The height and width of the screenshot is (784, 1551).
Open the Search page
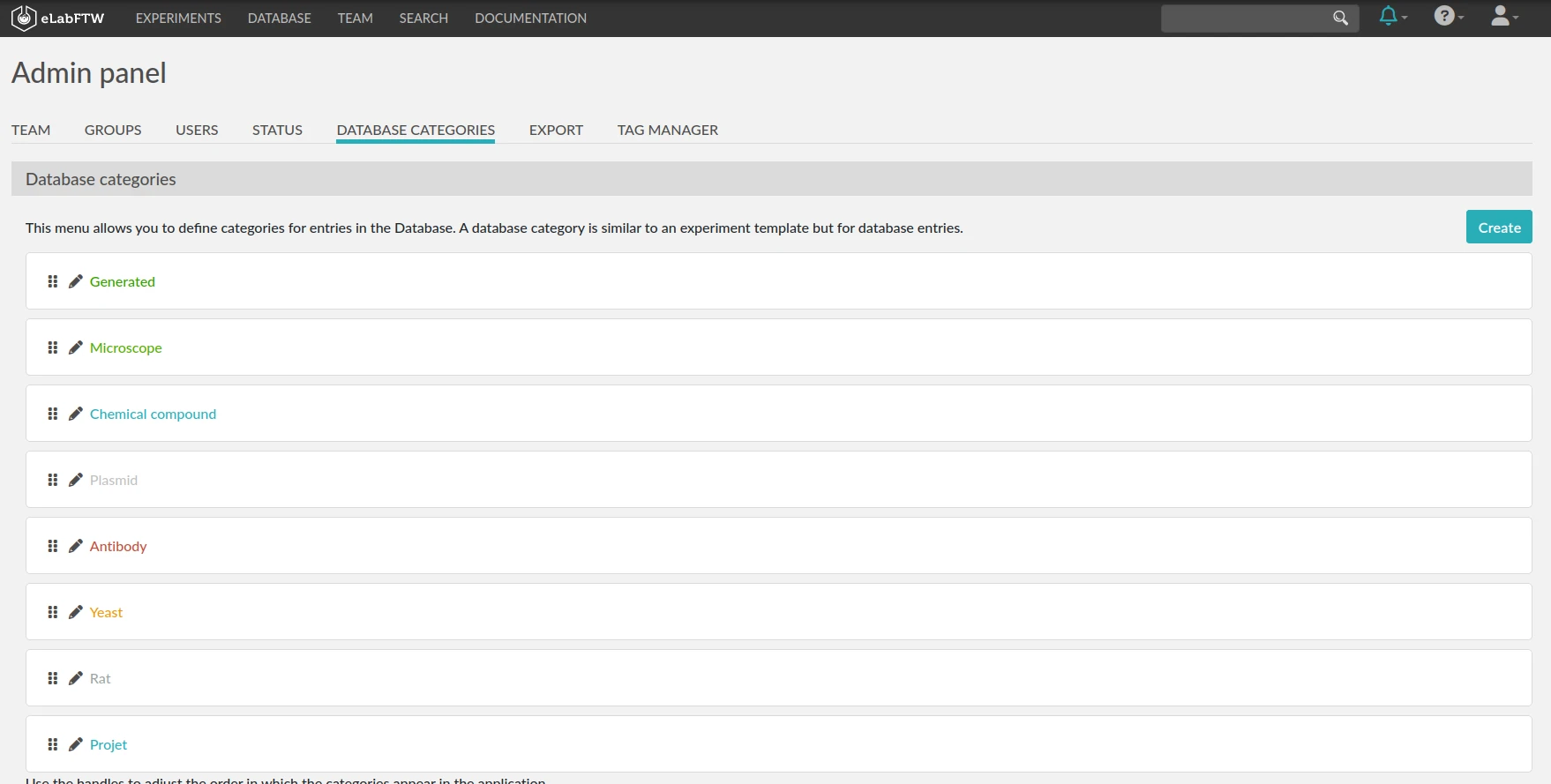point(423,18)
